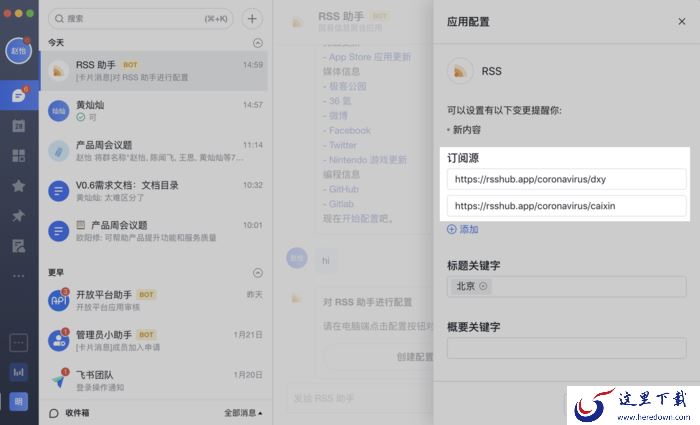Open the 飞书团队 conversation
This screenshot has width=700, height=425.
[154, 380]
